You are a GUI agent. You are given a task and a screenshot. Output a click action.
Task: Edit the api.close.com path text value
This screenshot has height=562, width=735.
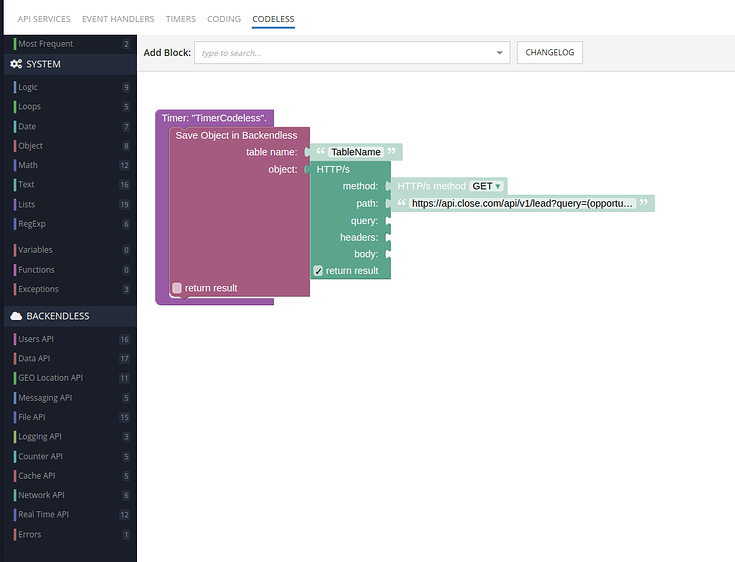(x=522, y=203)
